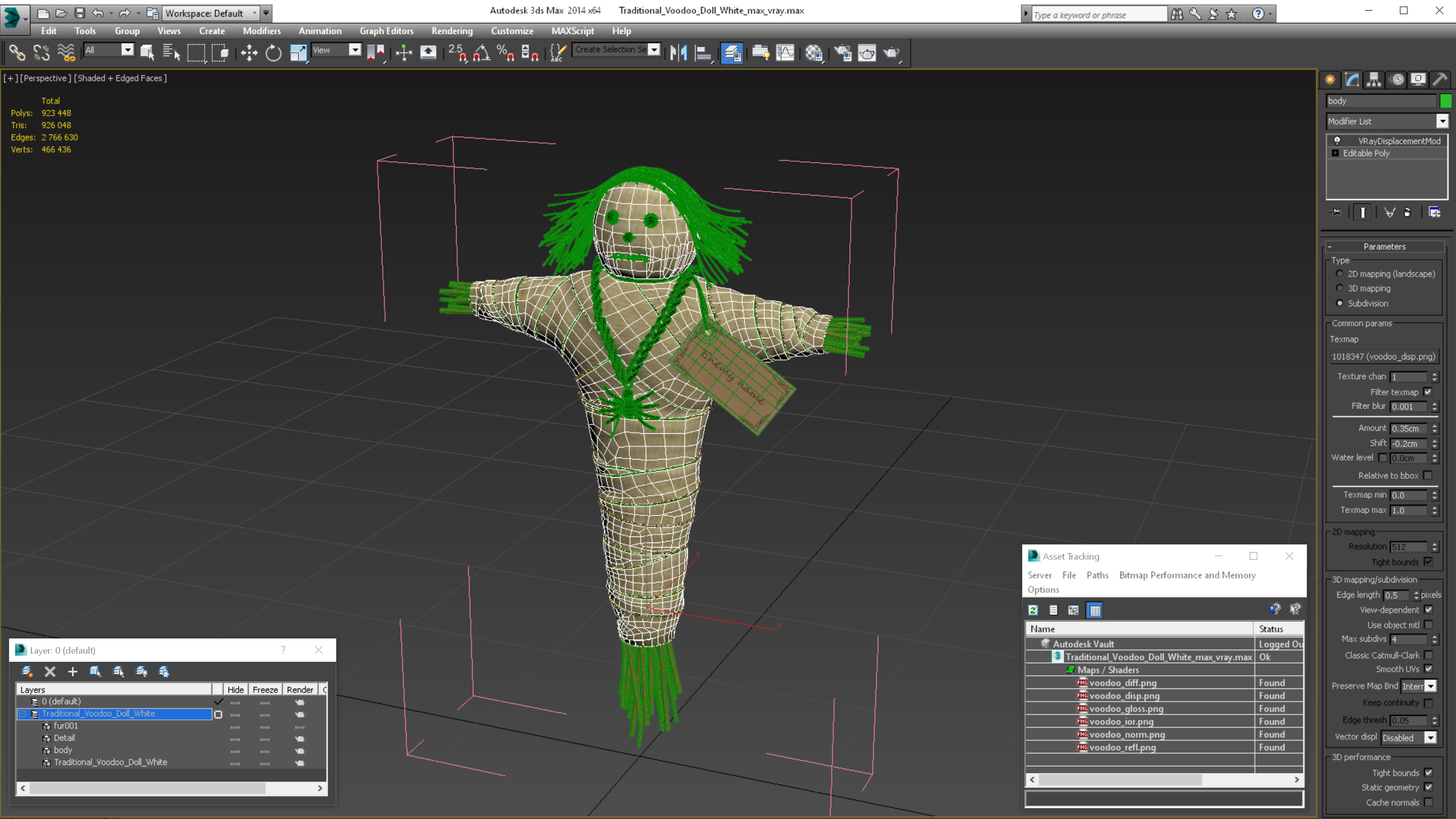Open the Graph Editors menu
Screen dimensions: 1456x819
(x=386, y=31)
